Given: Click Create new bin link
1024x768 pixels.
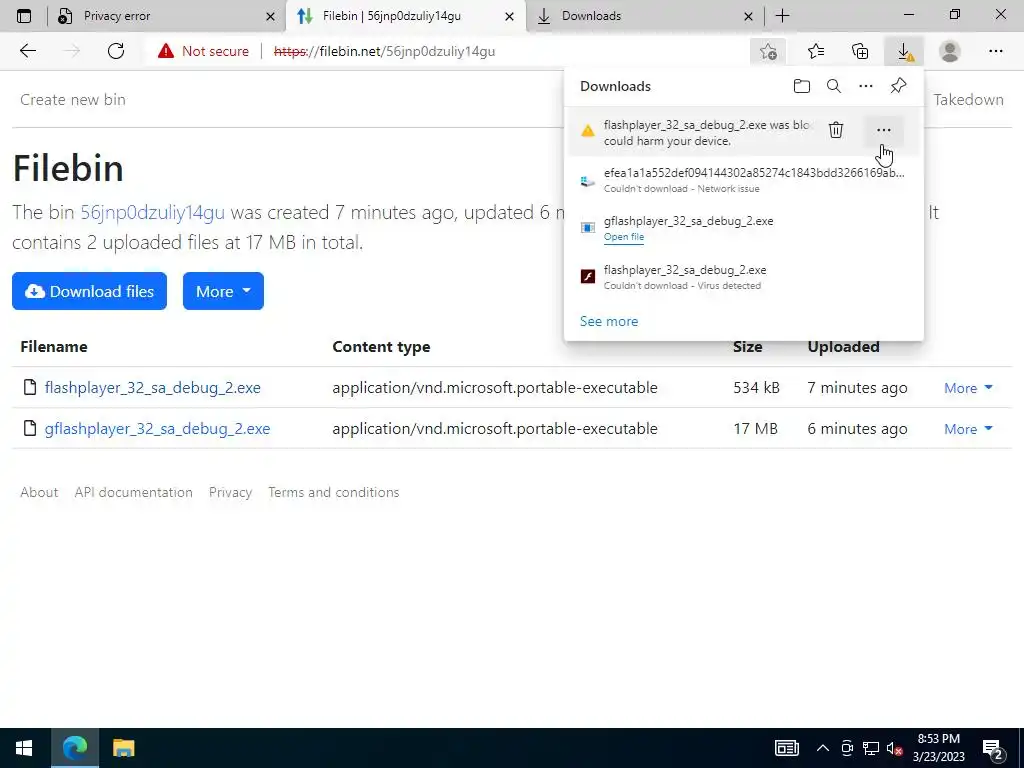Looking at the screenshot, I should click(72, 99).
